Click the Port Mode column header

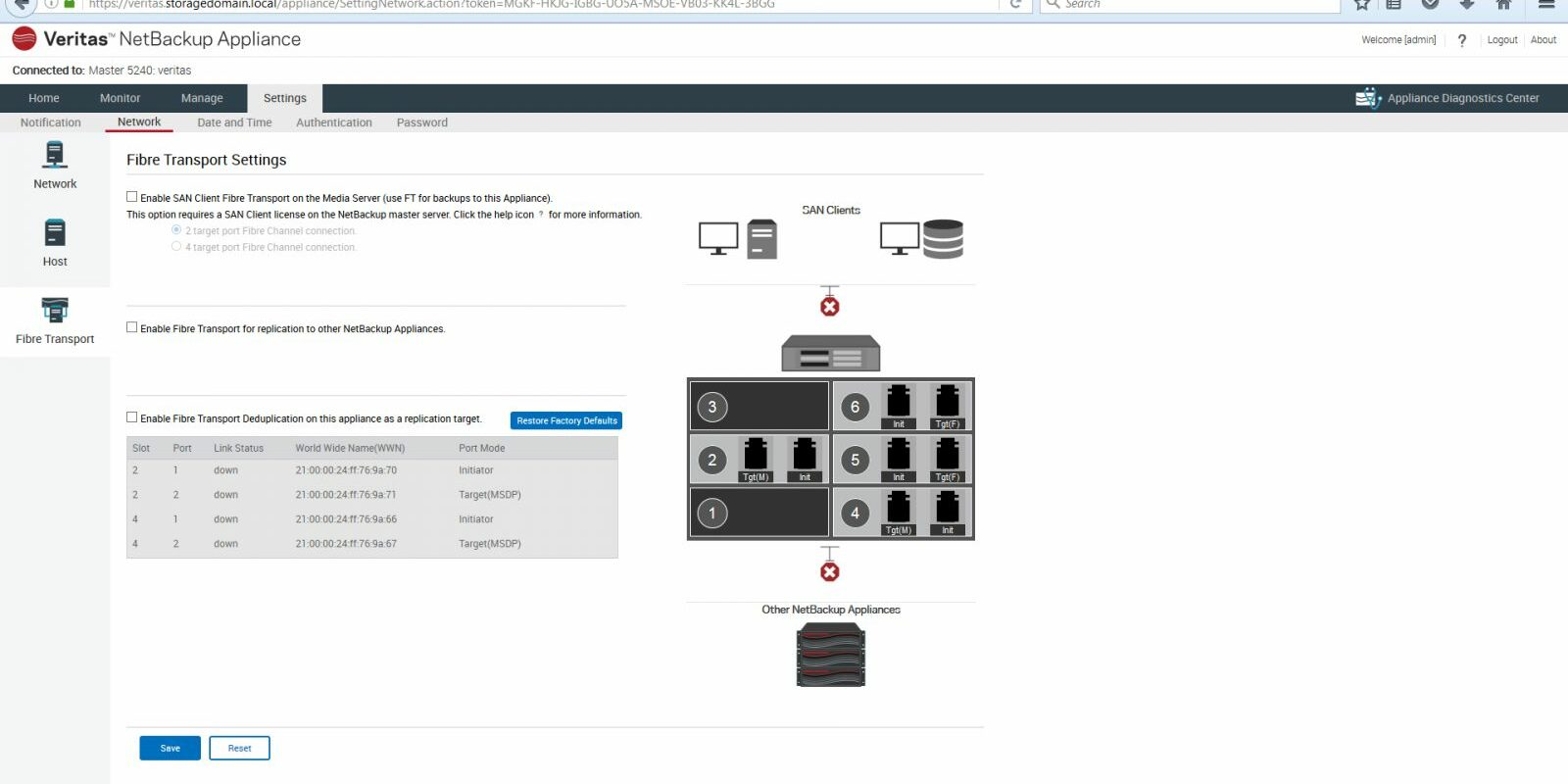click(482, 448)
